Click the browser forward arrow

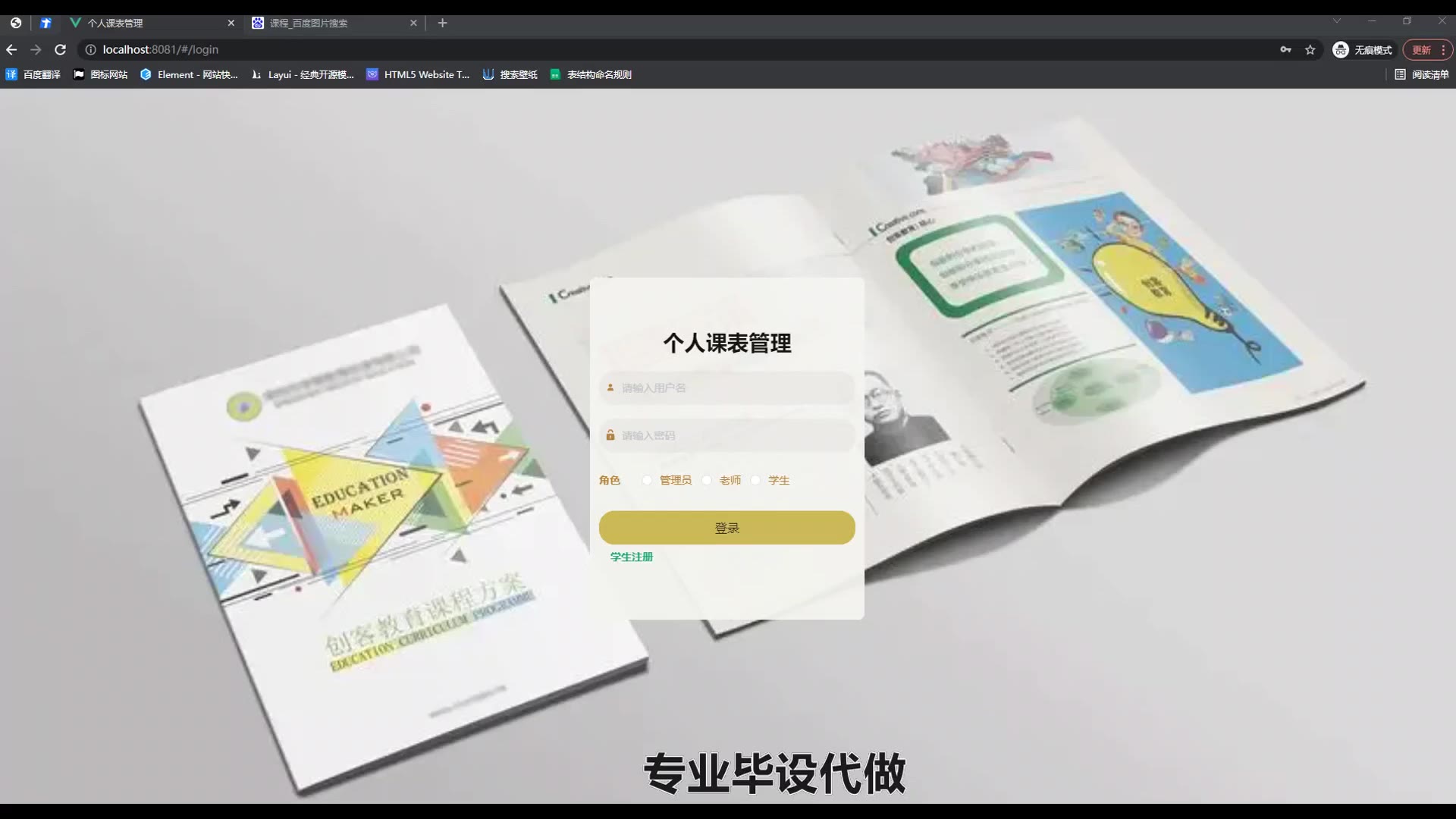click(x=36, y=49)
